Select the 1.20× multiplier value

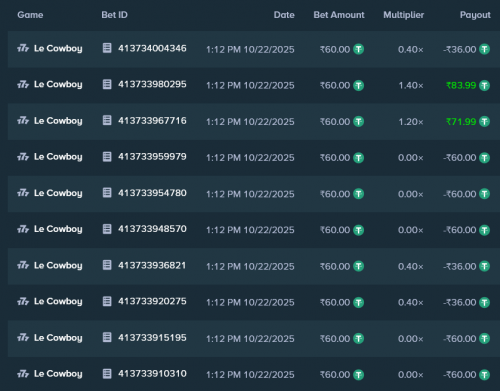(411, 122)
